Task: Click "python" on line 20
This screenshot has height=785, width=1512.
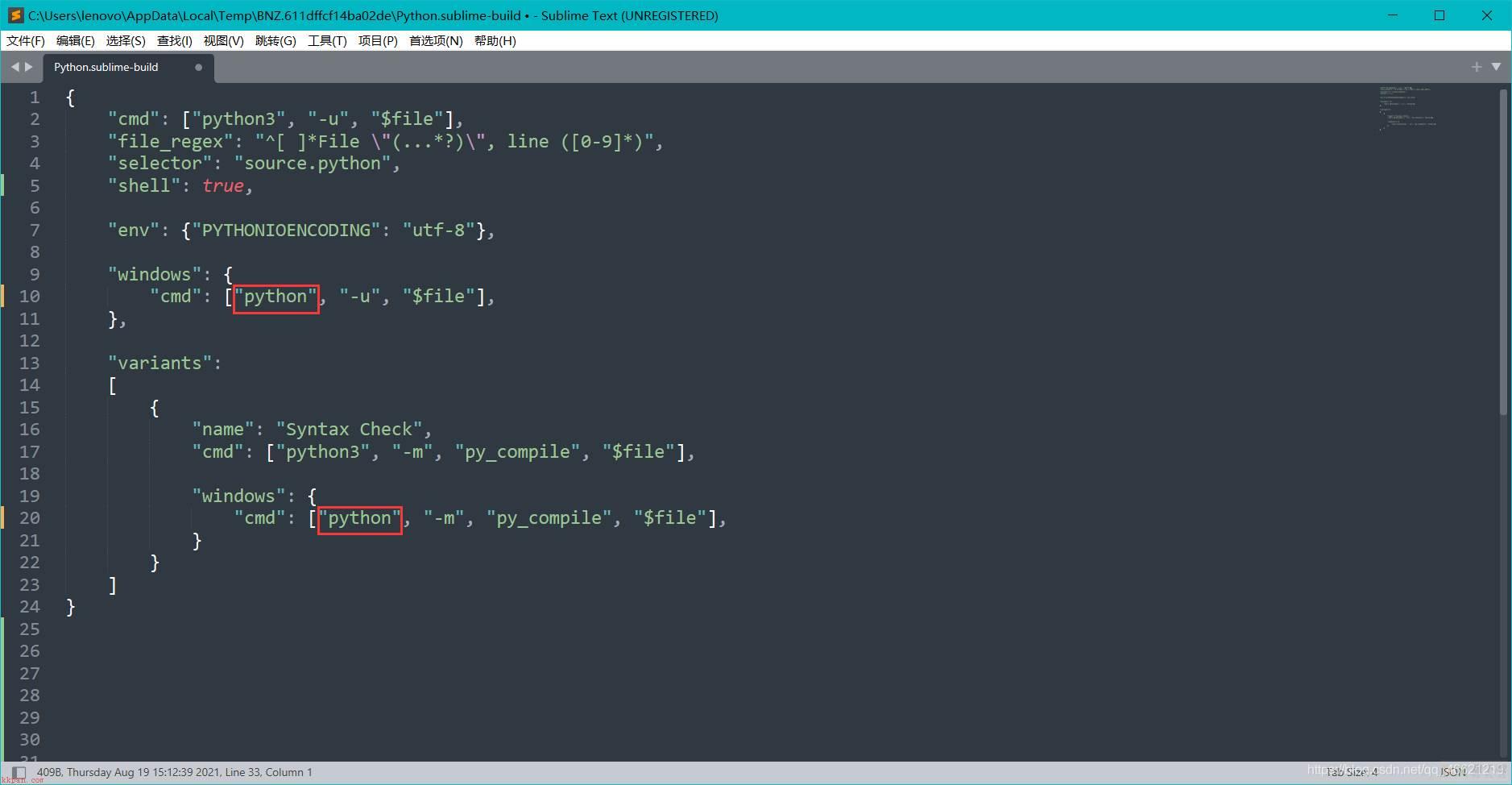Action: click(x=359, y=518)
